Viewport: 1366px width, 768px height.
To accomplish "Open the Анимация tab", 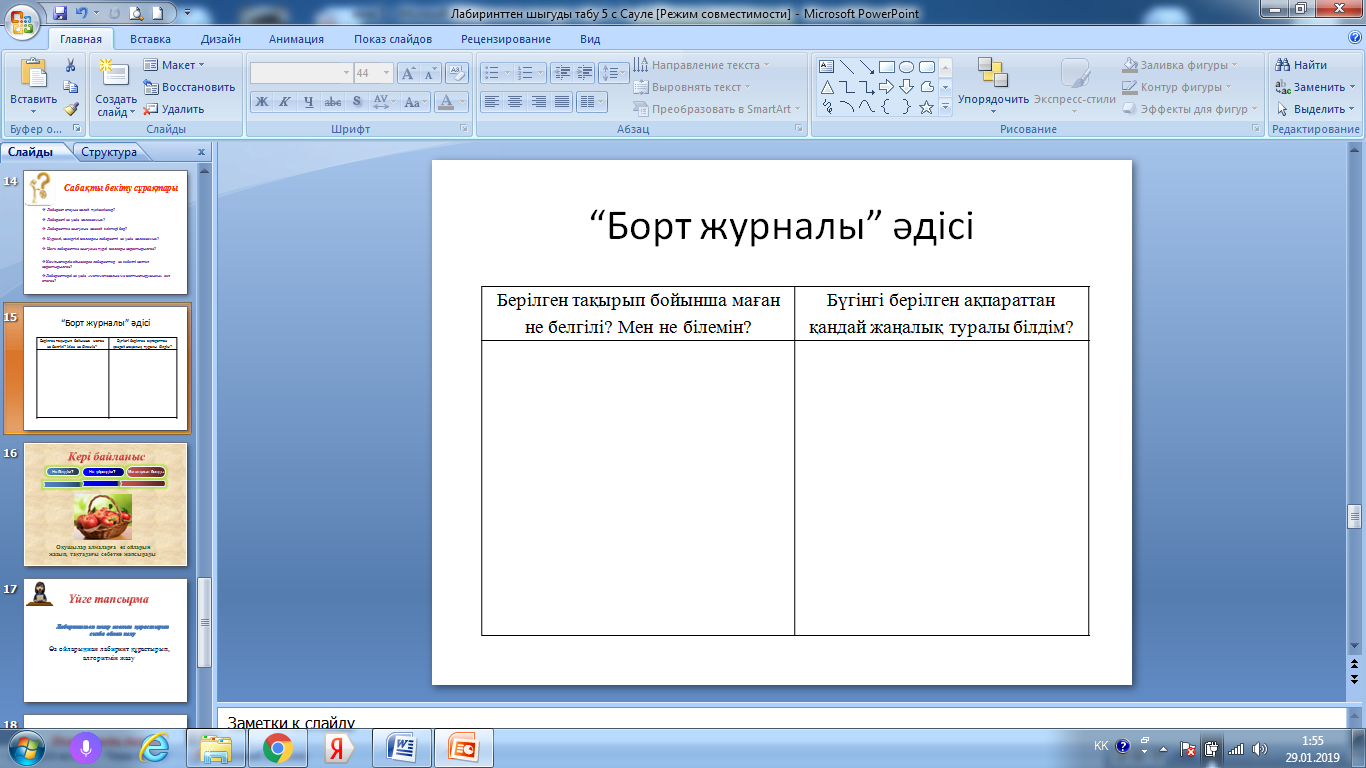I will [296, 39].
